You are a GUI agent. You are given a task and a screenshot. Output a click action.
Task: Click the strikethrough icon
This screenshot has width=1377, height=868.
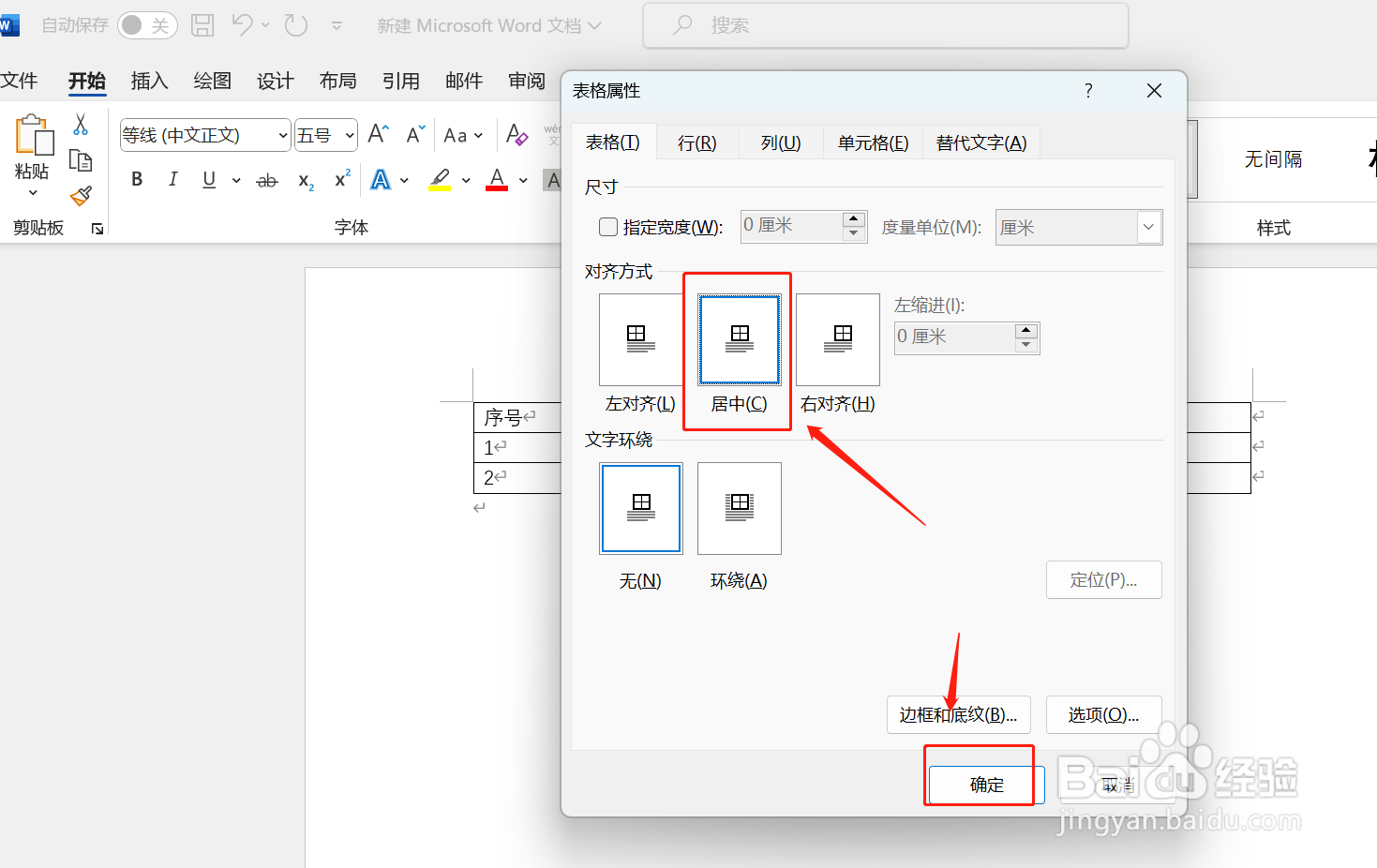tap(267, 179)
